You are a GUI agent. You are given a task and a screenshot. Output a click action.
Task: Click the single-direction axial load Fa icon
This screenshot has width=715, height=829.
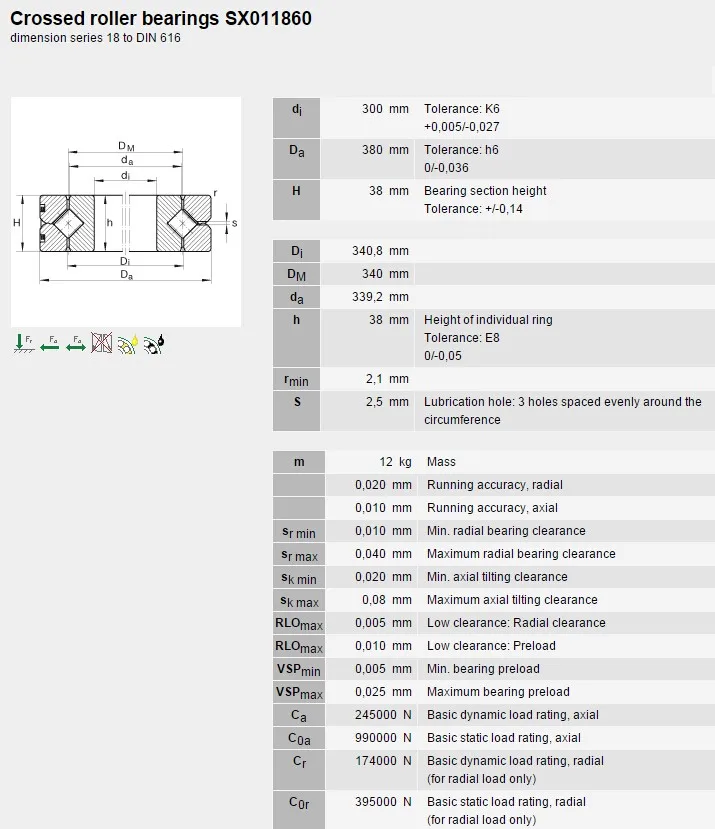[x=50, y=343]
